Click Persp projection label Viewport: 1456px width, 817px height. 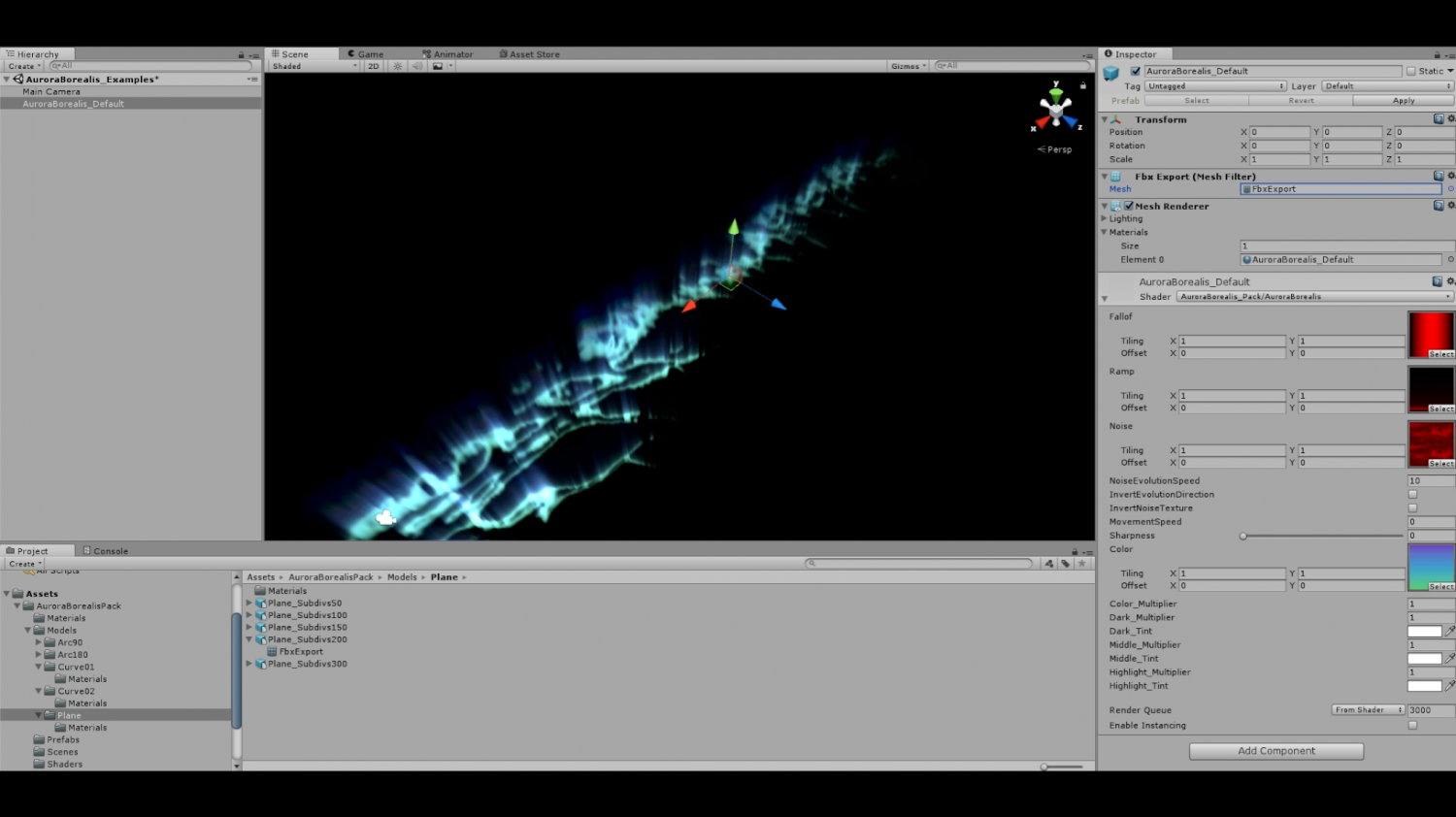[1055, 149]
